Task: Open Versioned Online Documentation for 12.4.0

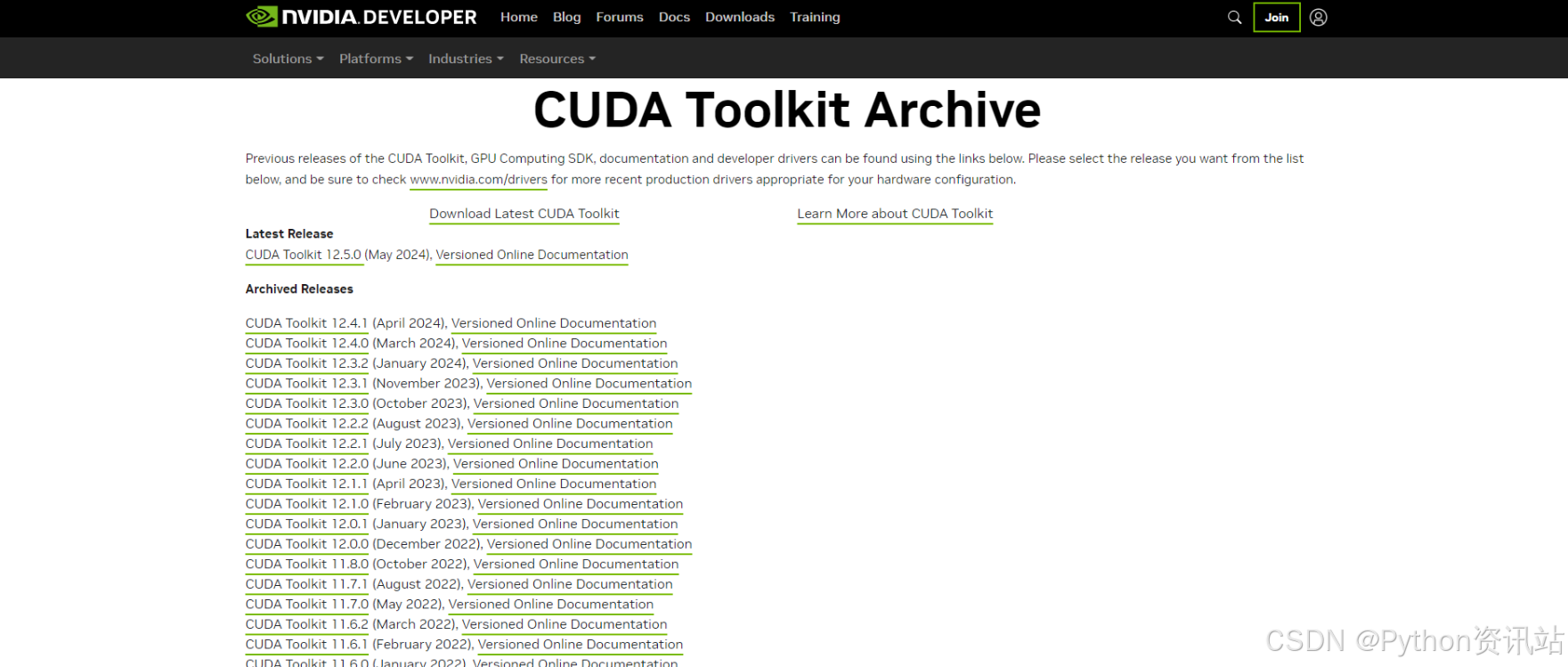Action: [565, 344]
